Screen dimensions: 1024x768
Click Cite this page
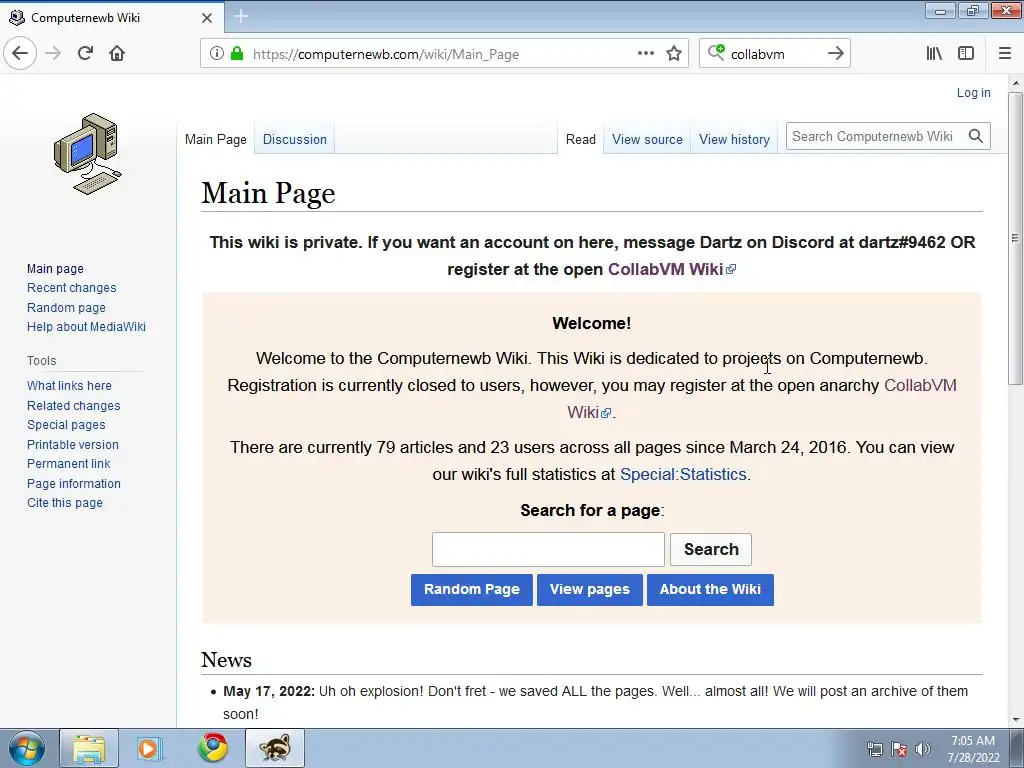[x=65, y=503]
